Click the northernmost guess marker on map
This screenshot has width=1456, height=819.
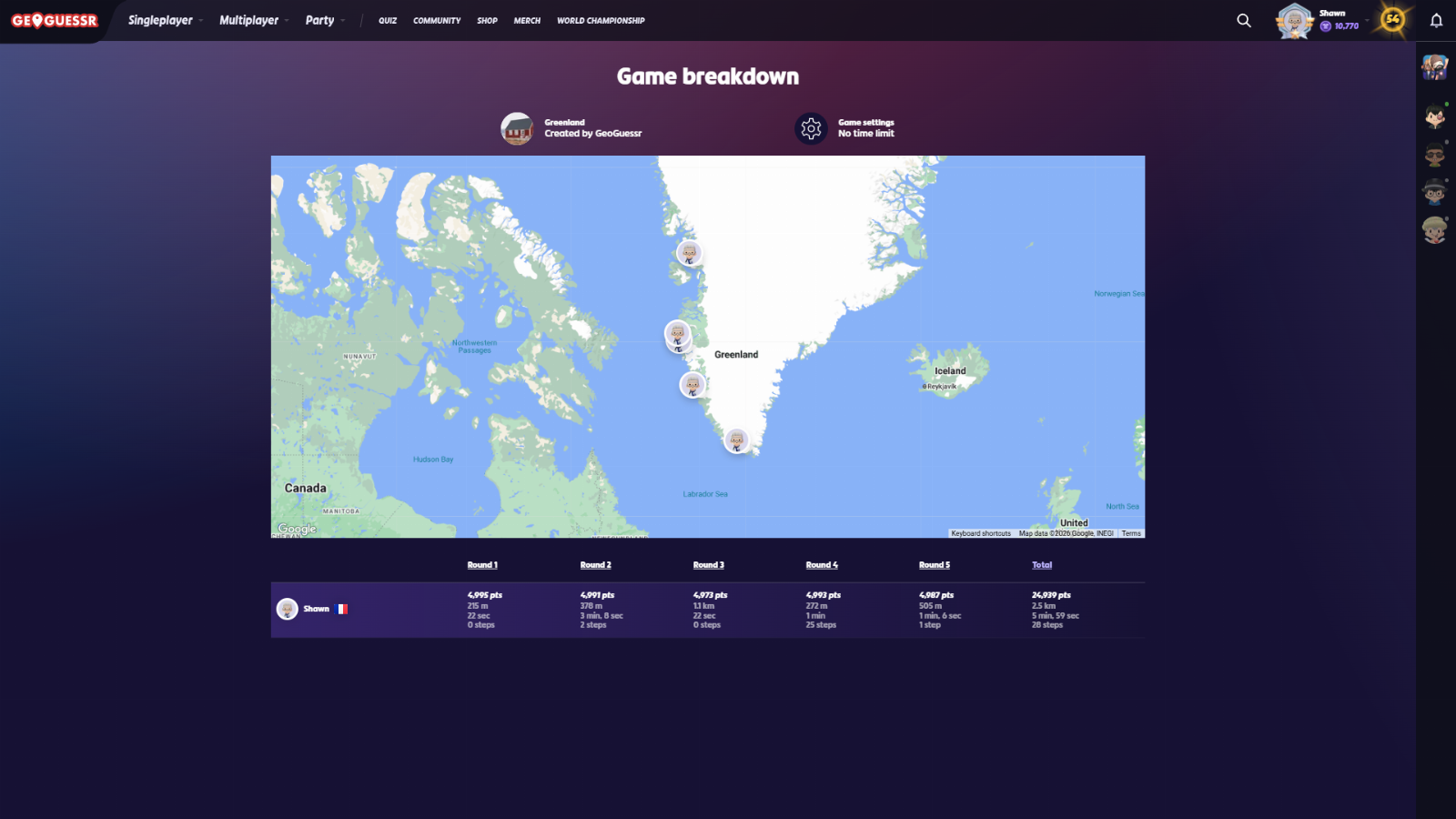point(689,252)
